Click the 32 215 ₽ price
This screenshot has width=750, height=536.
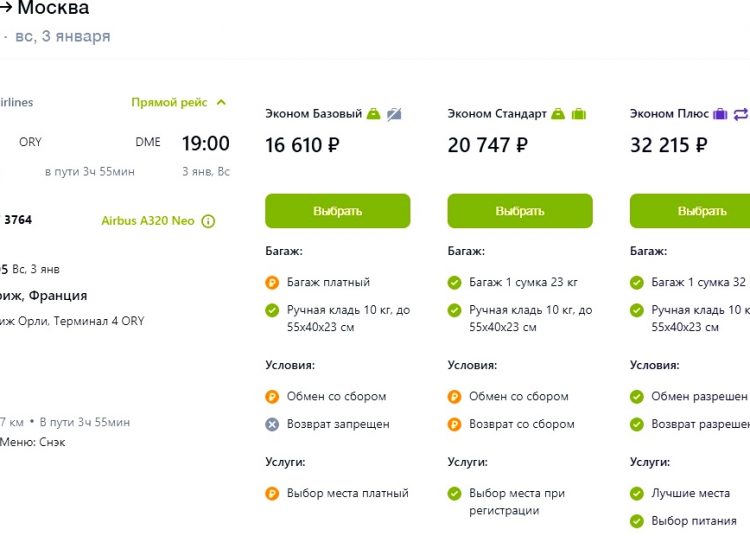pos(669,145)
